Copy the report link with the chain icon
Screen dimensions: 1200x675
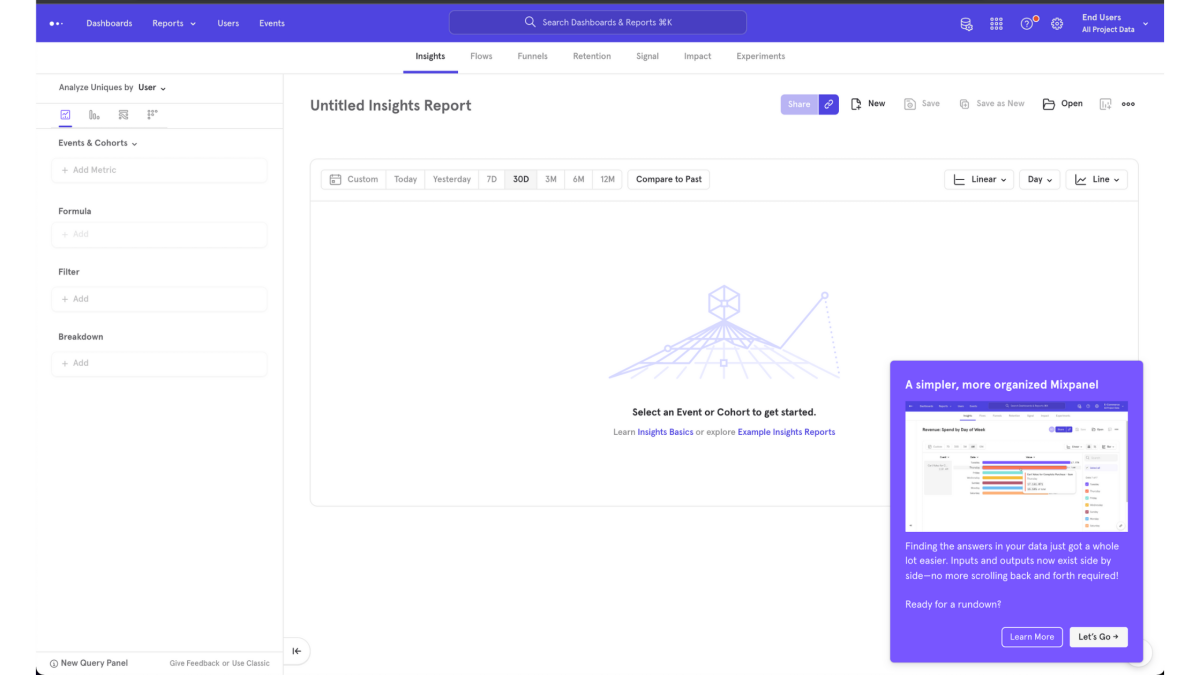point(828,104)
